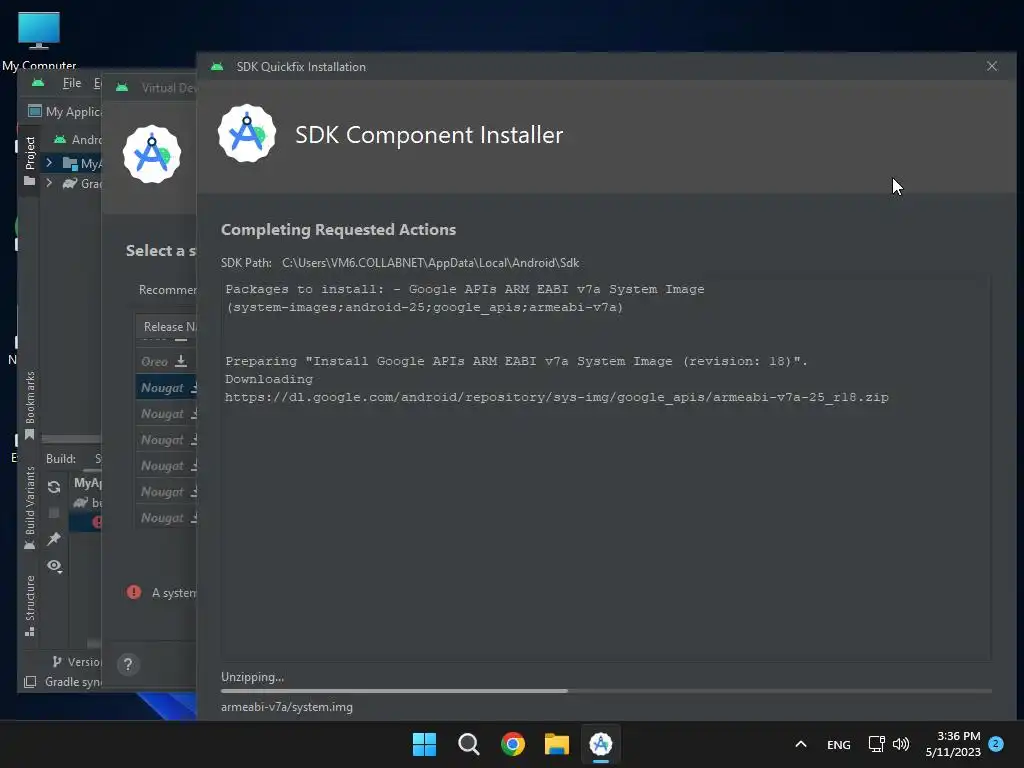Select the MyAp root node in the Build tree
This screenshot has height=768, width=1024.
pos(88,483)
